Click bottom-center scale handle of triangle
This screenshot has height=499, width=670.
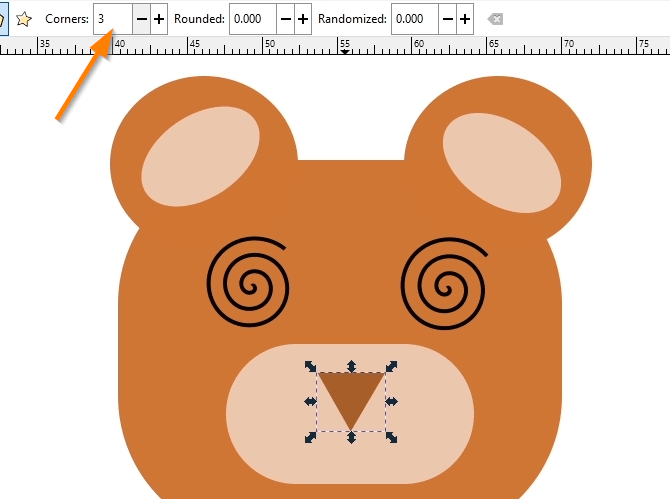(351, 437)
